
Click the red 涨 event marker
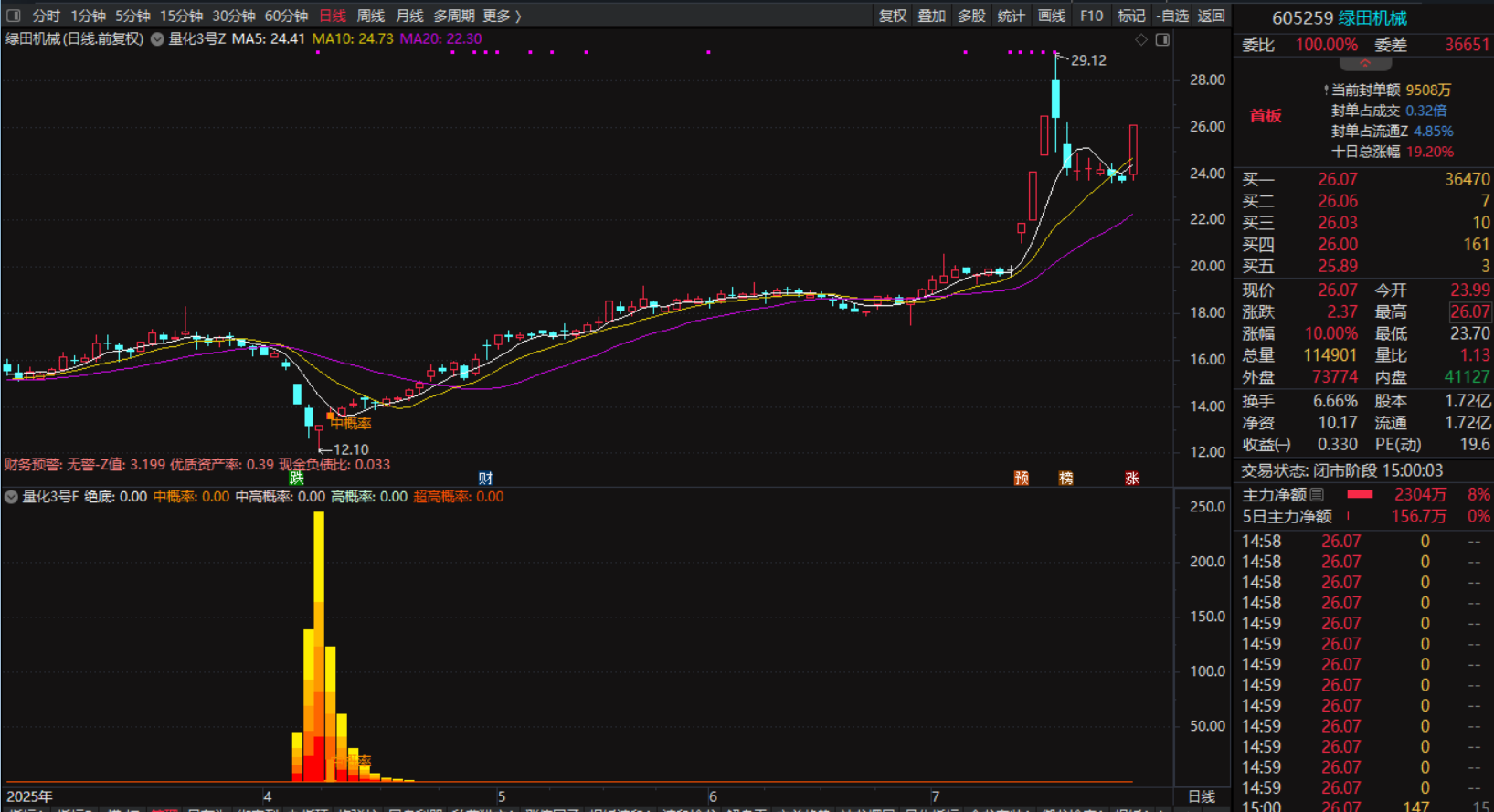[1132, 479]
